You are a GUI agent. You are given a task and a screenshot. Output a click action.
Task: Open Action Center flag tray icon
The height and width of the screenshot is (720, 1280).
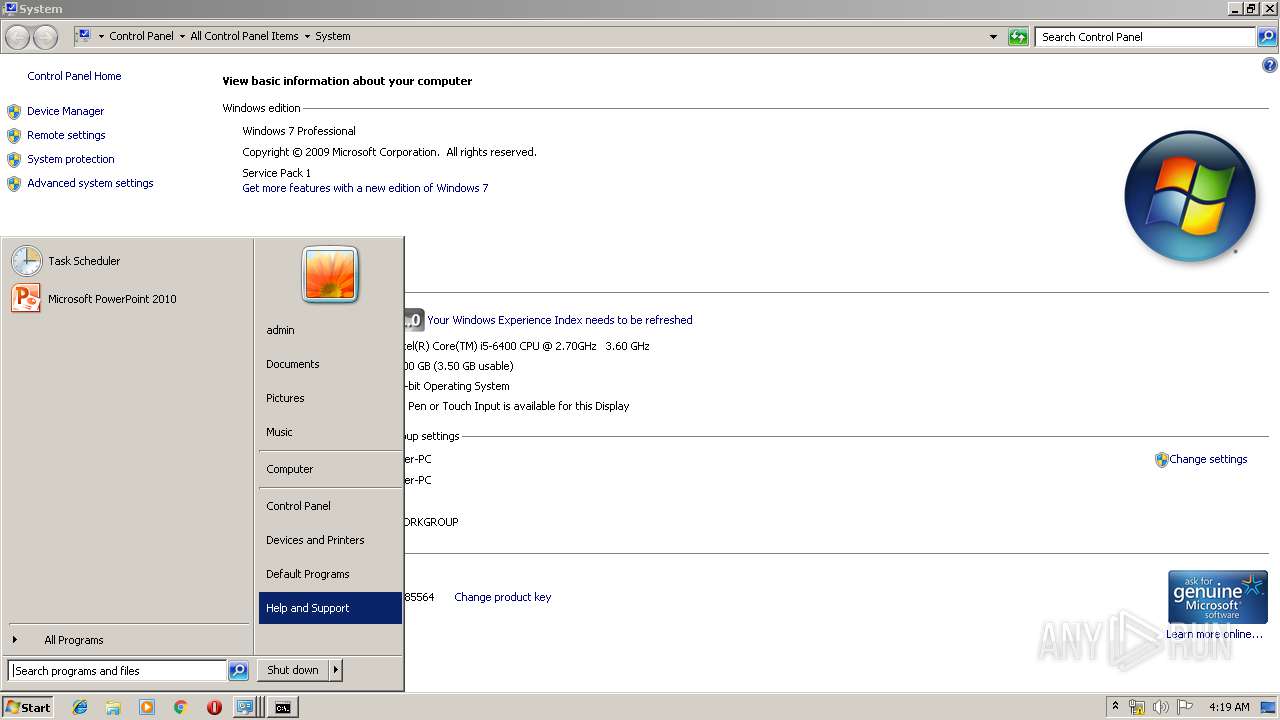pyautogui.click(x=1185, y=707)
